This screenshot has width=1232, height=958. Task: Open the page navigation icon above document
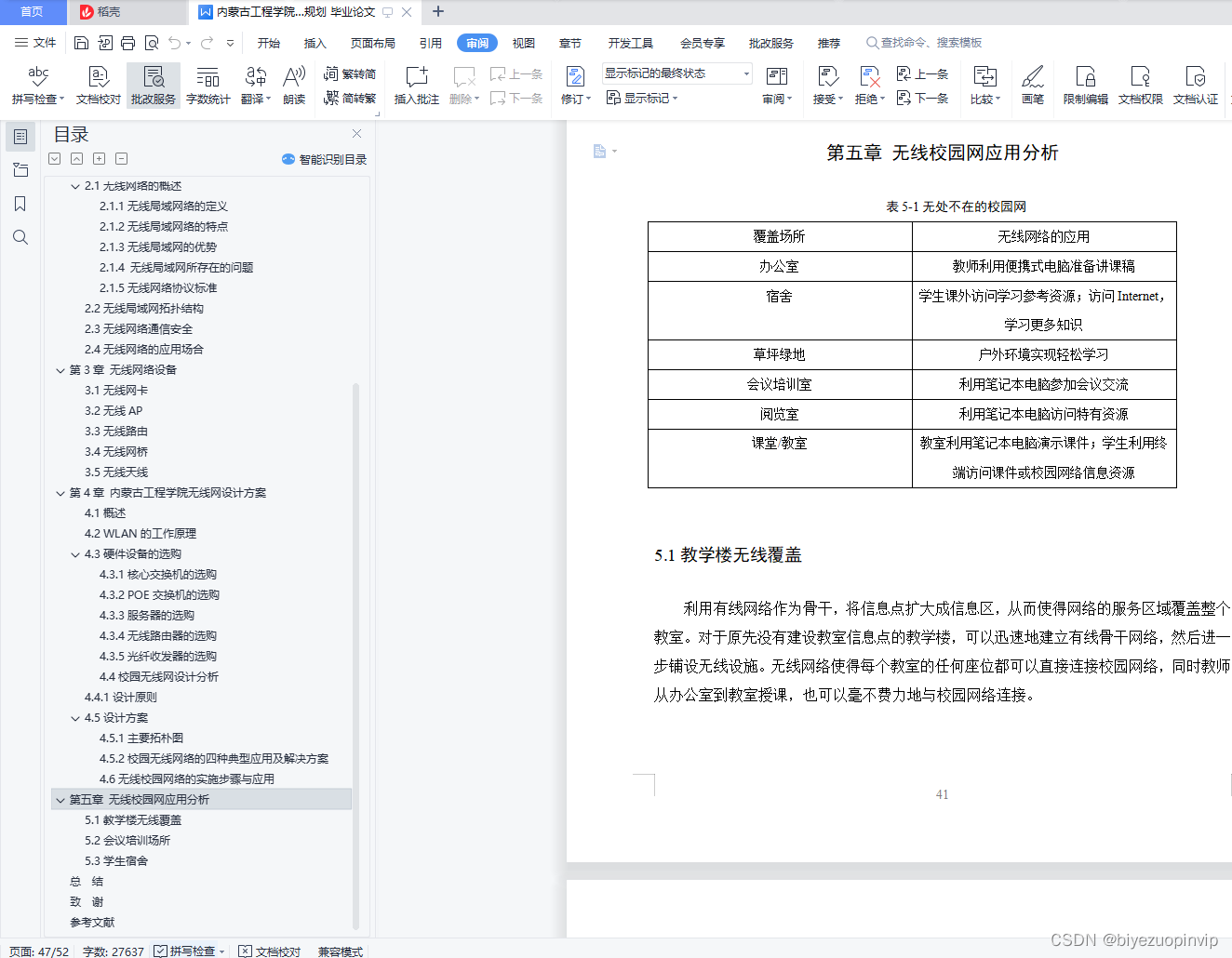point(605,152)
